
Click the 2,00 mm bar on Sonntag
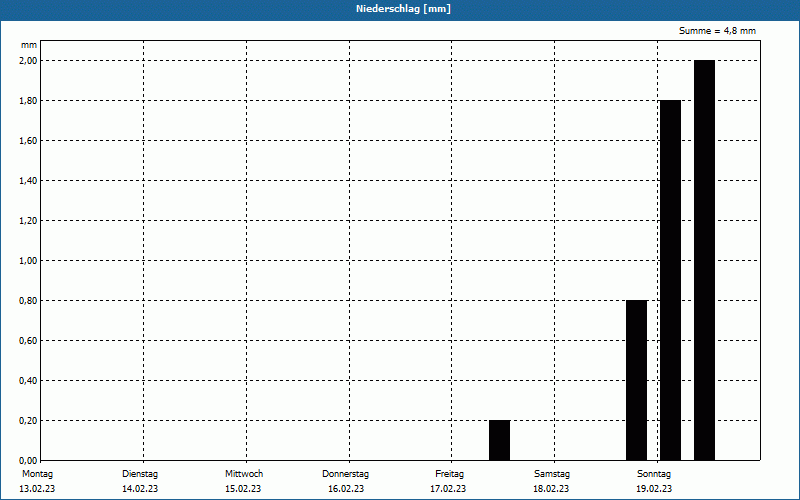point(704,260)
